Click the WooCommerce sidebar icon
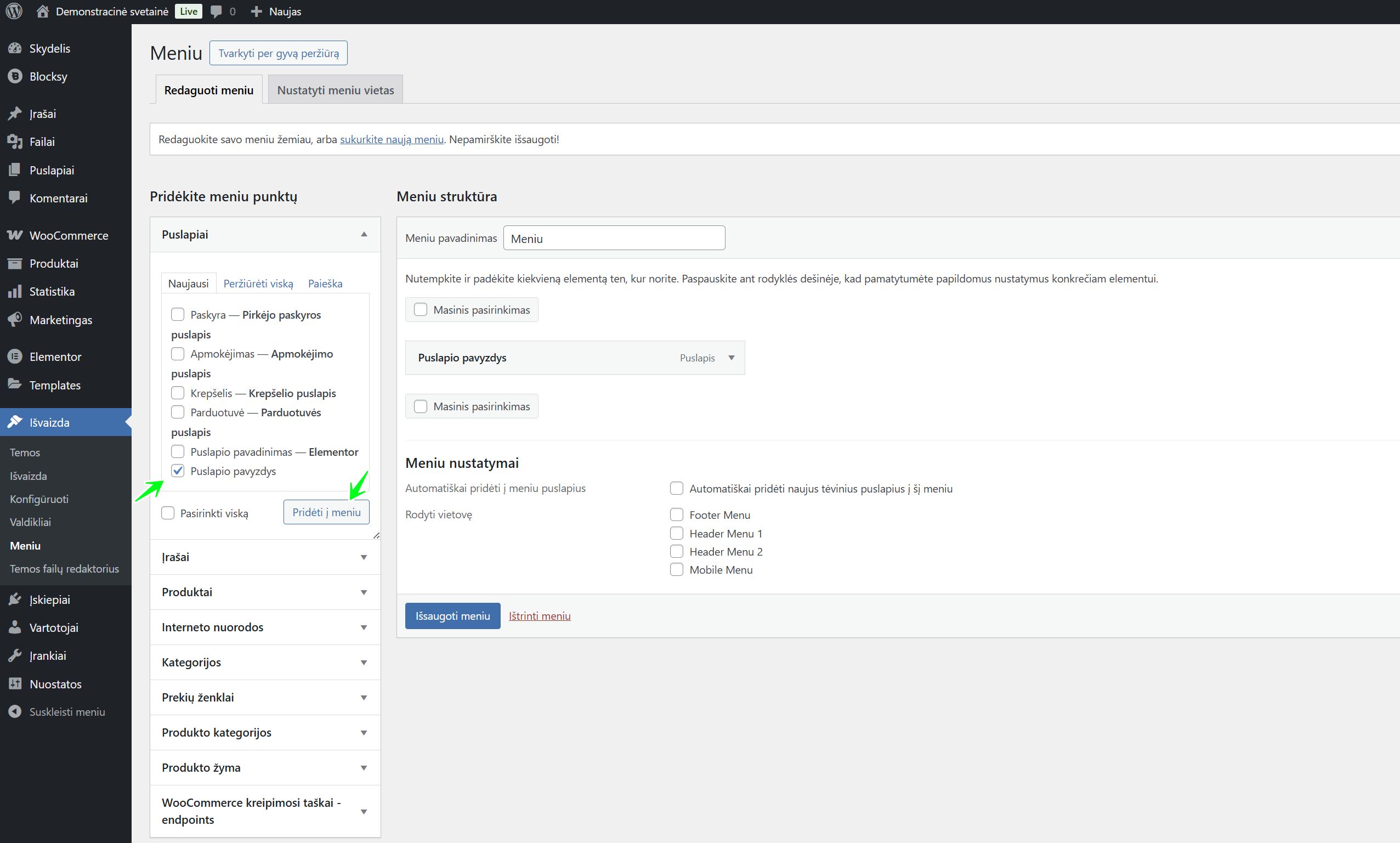 click(15, 235)
